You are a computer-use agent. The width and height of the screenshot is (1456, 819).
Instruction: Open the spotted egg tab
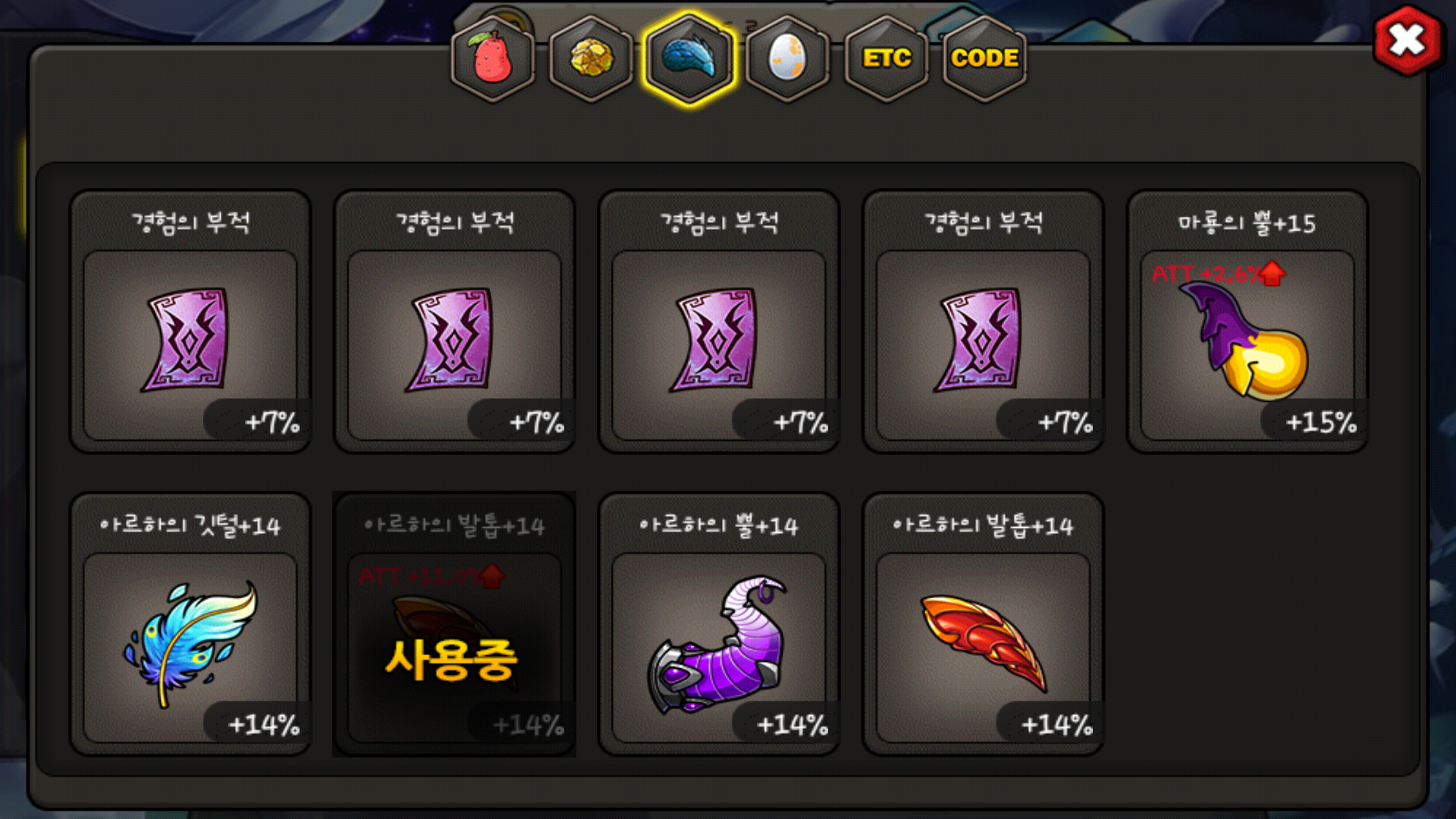click(x=787, y=58)
